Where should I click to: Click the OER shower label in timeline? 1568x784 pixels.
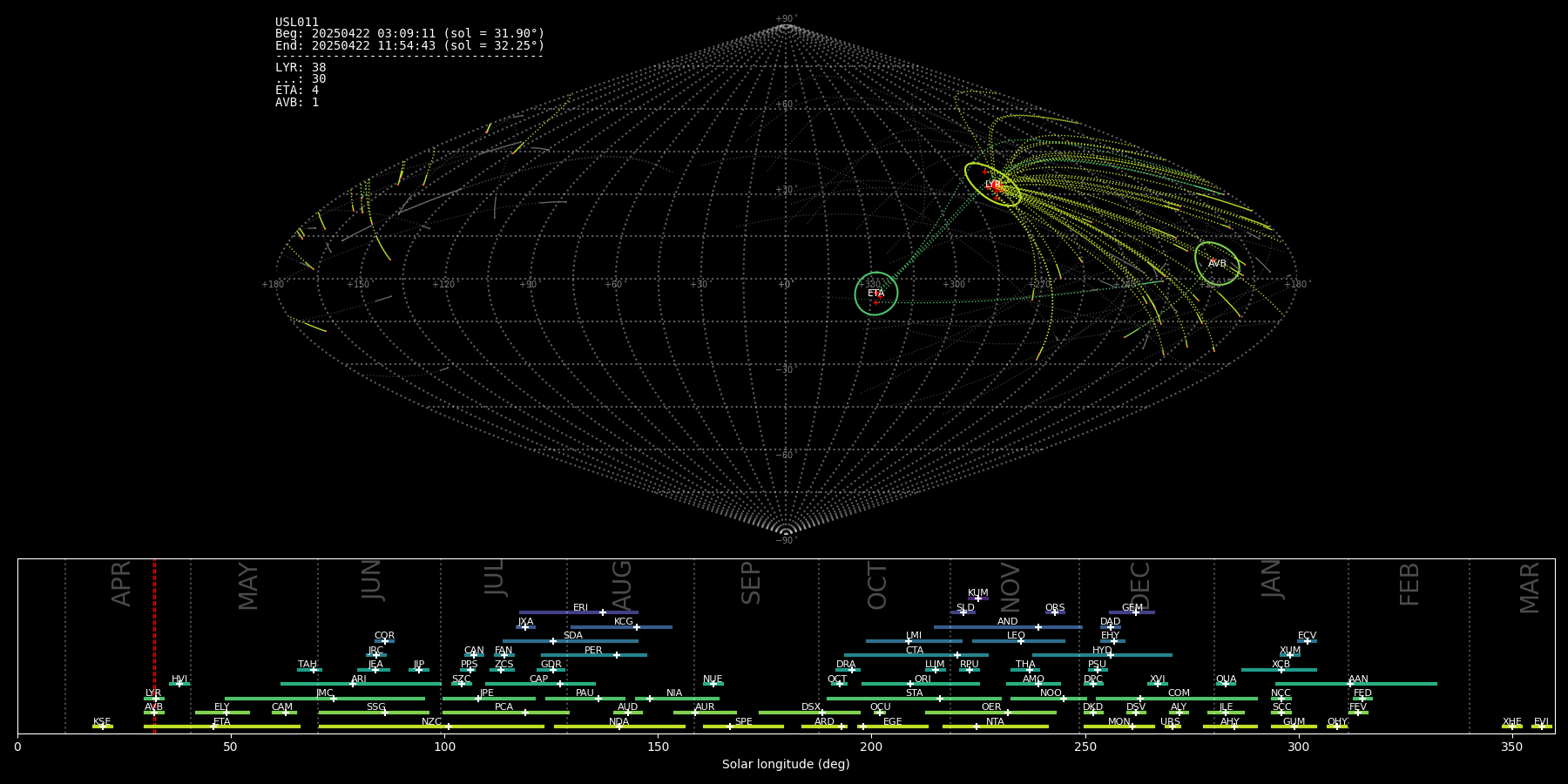pyautogui.click(x=991, y=707)
